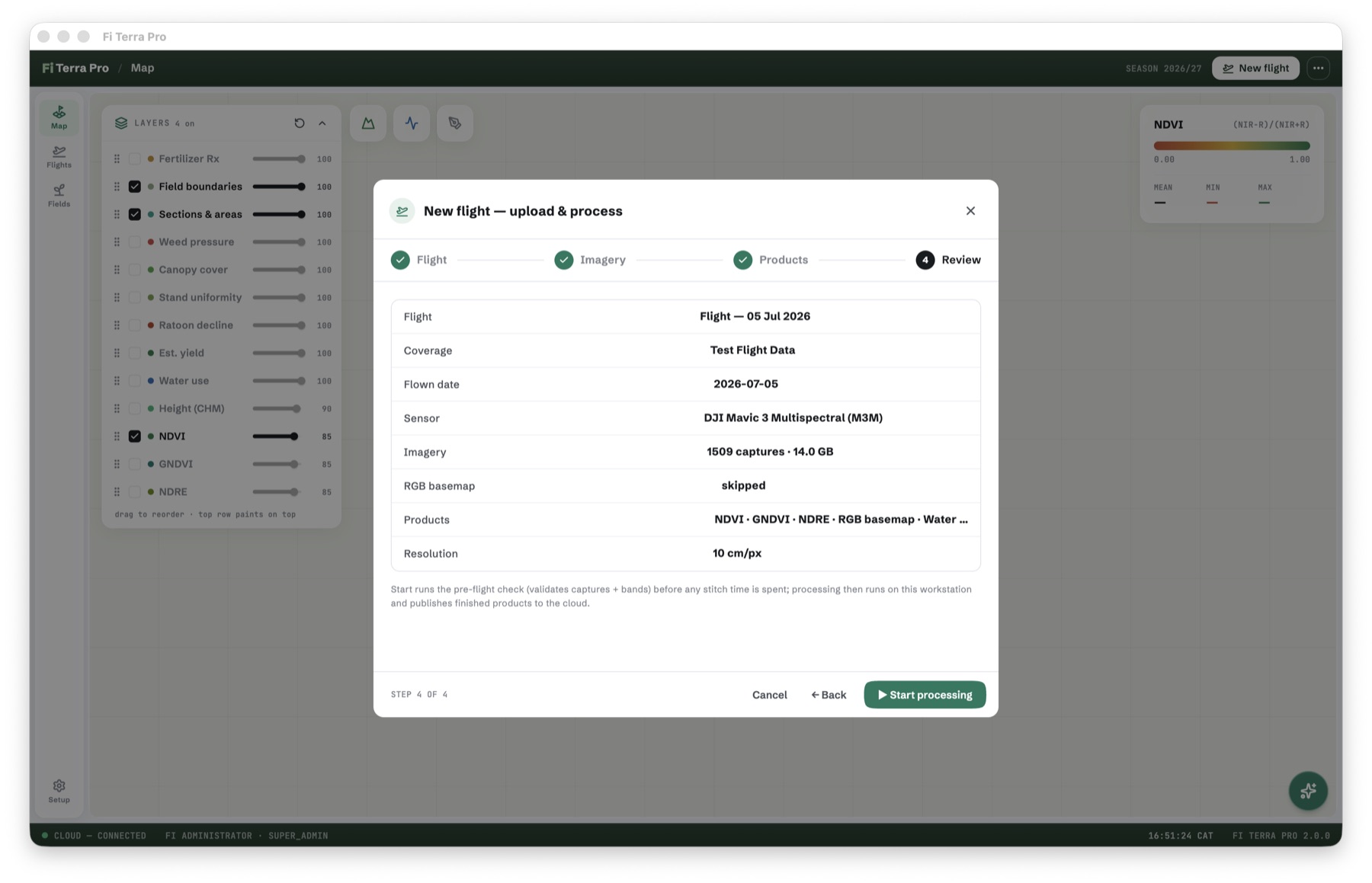Adjust the NDVI opacity slider
Image resolution: width=1372 pixels, height=883 pixels.
point(276,437)
